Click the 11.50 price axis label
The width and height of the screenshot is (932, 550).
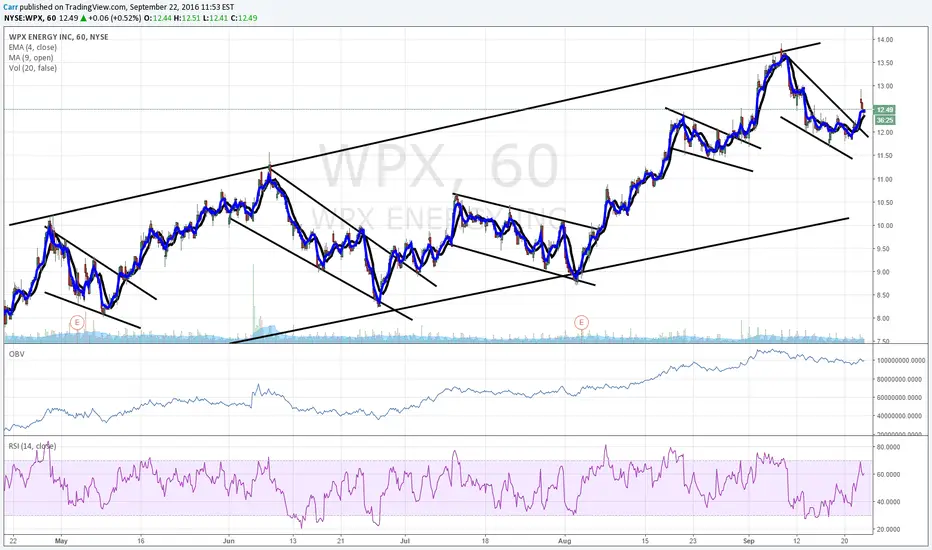tap(884, 156)
